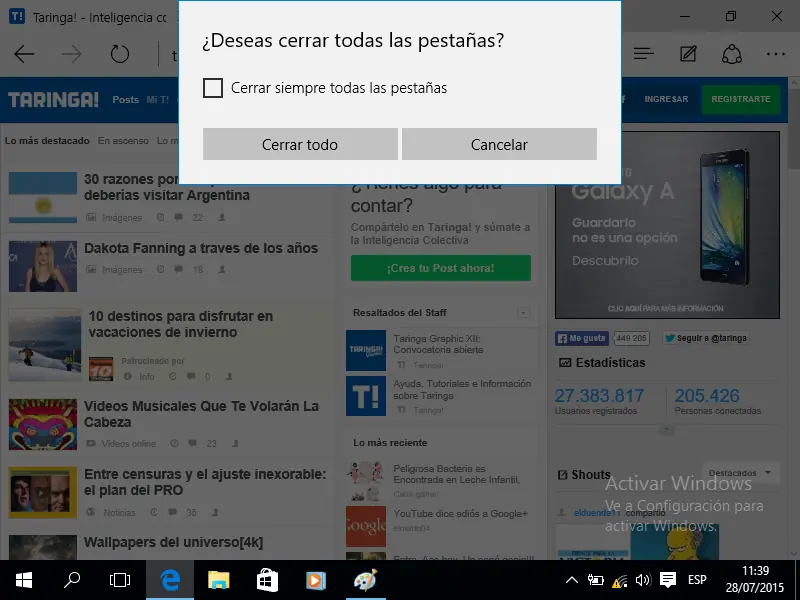Click the 'Cerrar todo' button
800x600 pixels.
click(300, 144)
